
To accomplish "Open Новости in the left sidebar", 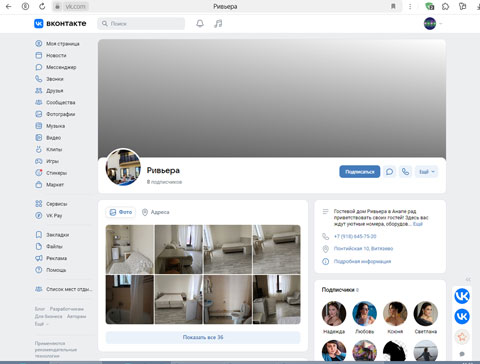I will 51,55.
